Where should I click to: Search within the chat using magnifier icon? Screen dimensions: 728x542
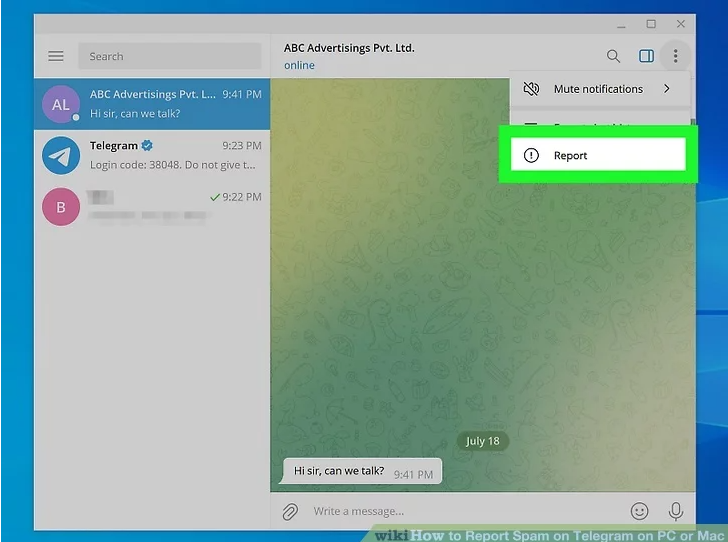tap(613, 56)
